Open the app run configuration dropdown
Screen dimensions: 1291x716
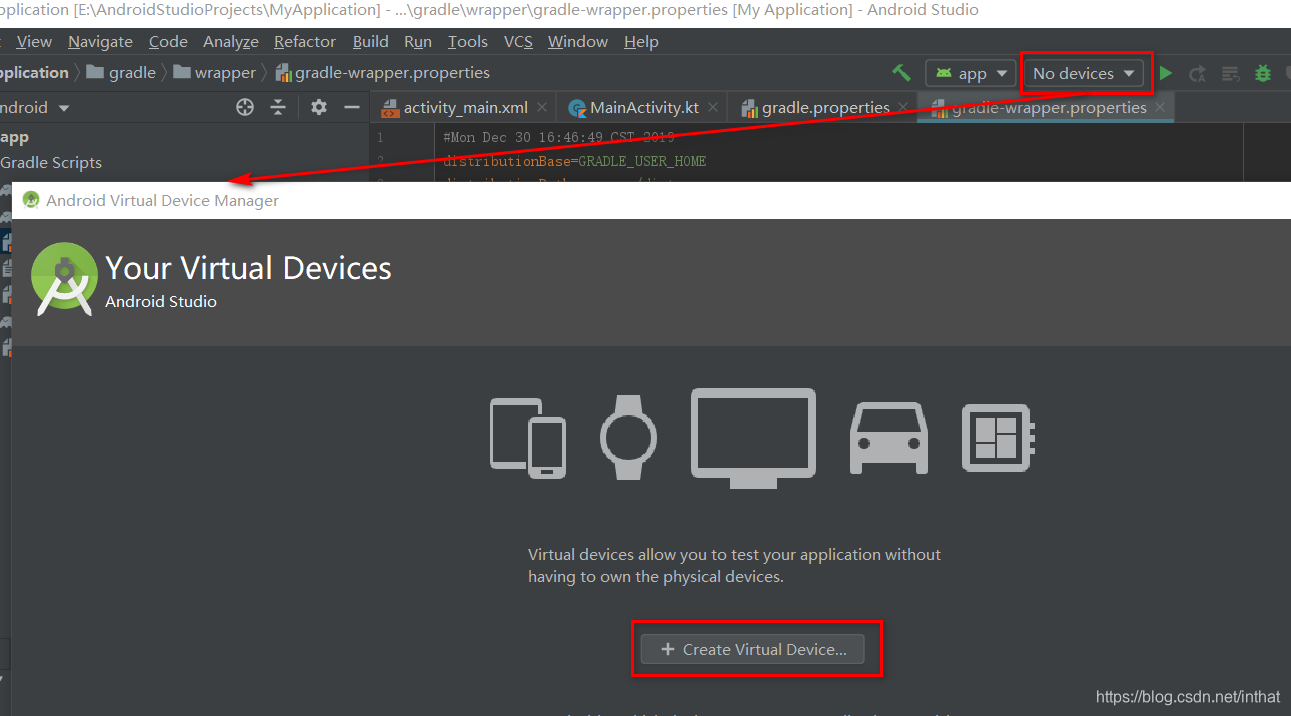point(971,73)
